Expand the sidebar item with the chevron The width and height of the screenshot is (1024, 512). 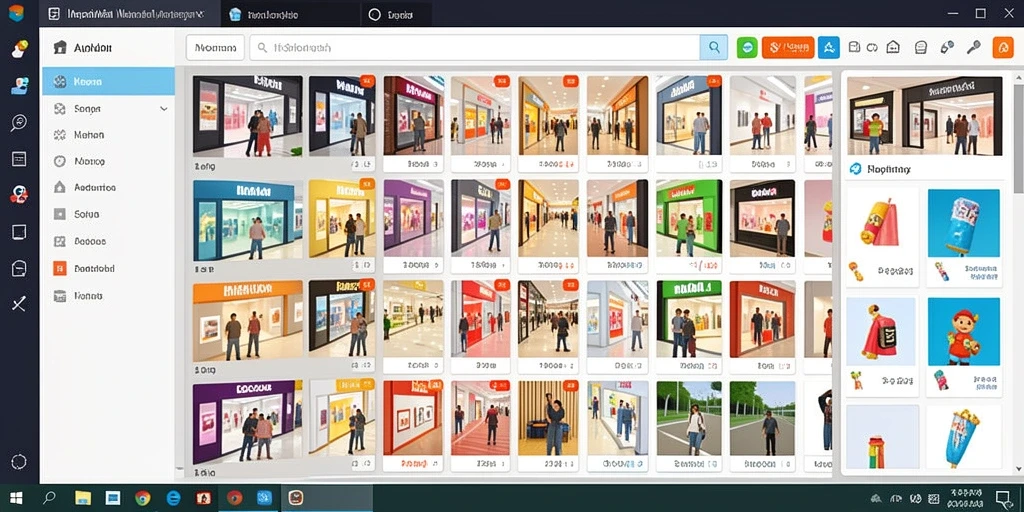(108, 109)
